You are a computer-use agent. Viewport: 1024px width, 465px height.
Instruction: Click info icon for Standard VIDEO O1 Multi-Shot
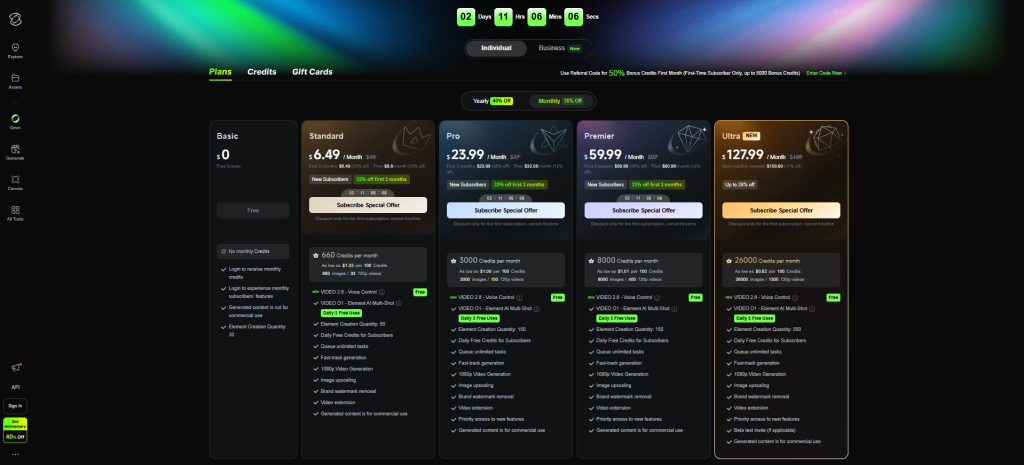[x=398, y=303]
